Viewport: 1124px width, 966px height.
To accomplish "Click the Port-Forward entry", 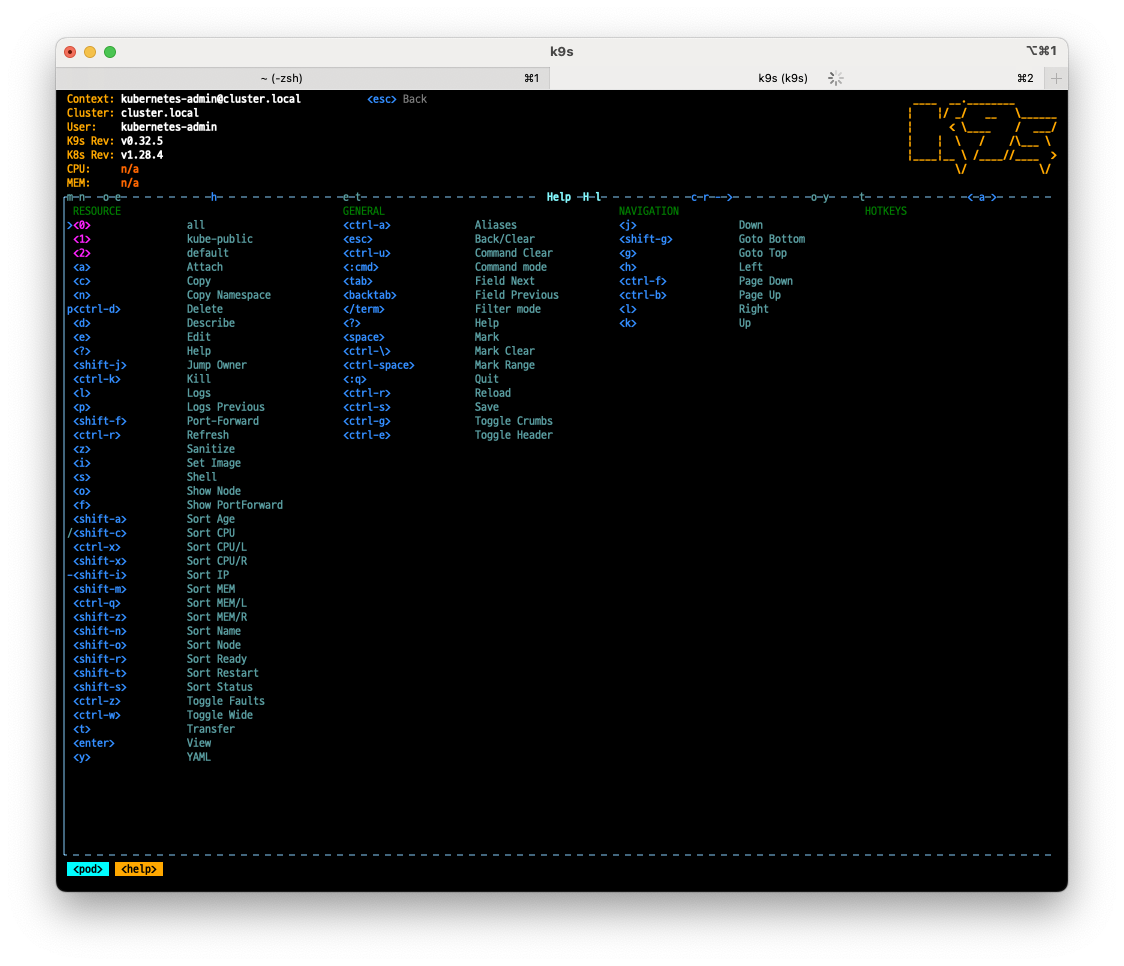I will coord(223,421).
